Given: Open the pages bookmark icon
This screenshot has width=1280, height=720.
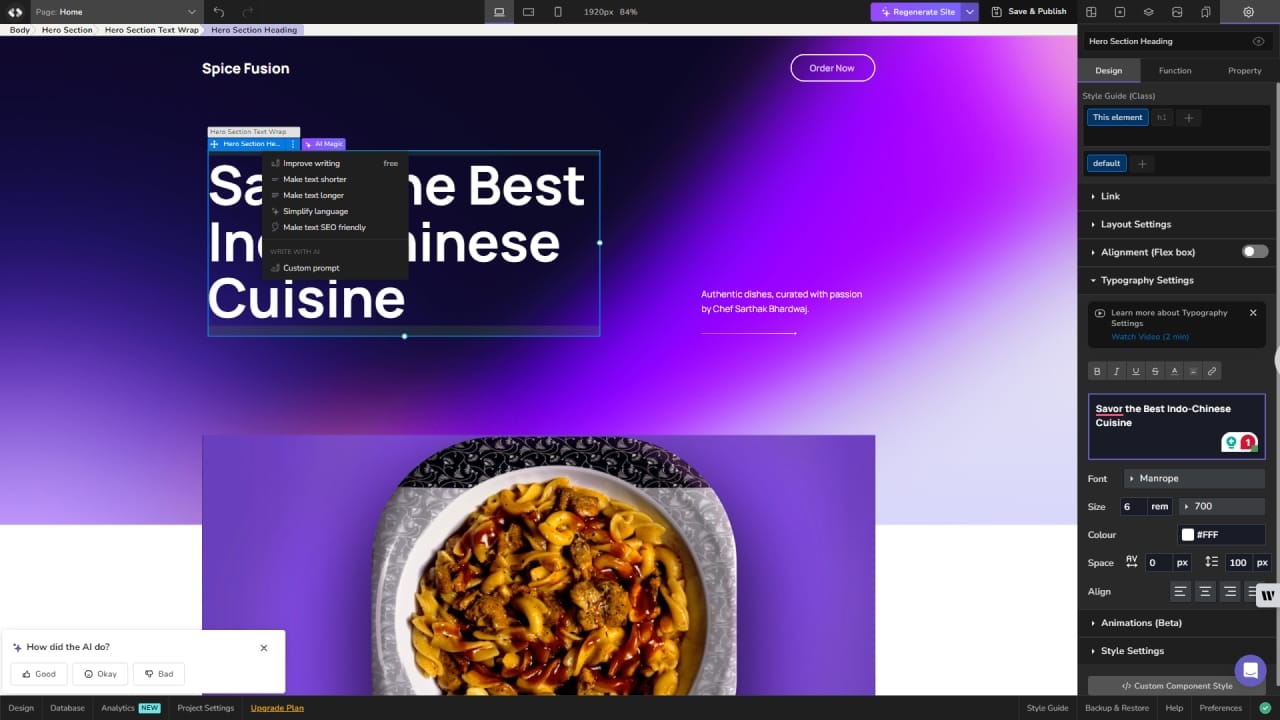Looking at the screenshot, I should [x=1205, y=12].
